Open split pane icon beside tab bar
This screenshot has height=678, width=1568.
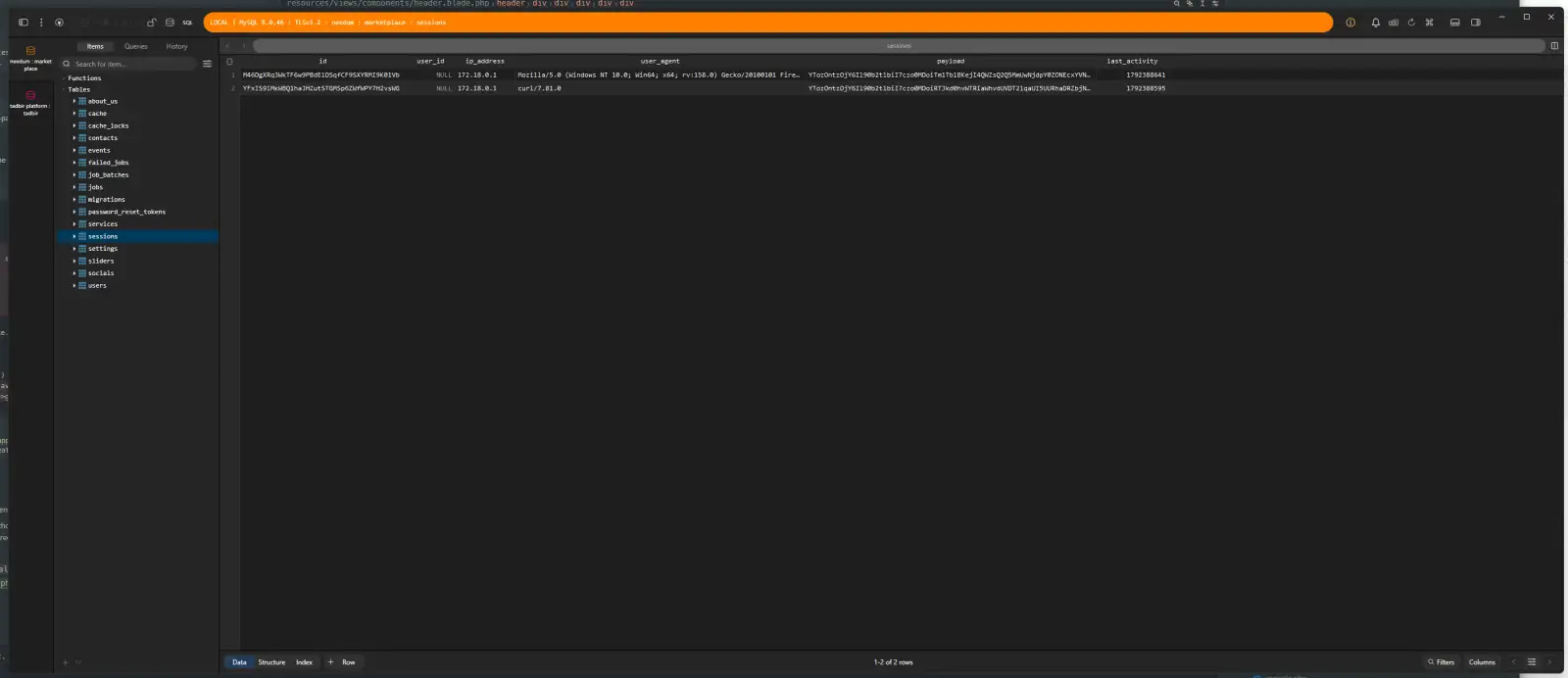(1554, 46)
